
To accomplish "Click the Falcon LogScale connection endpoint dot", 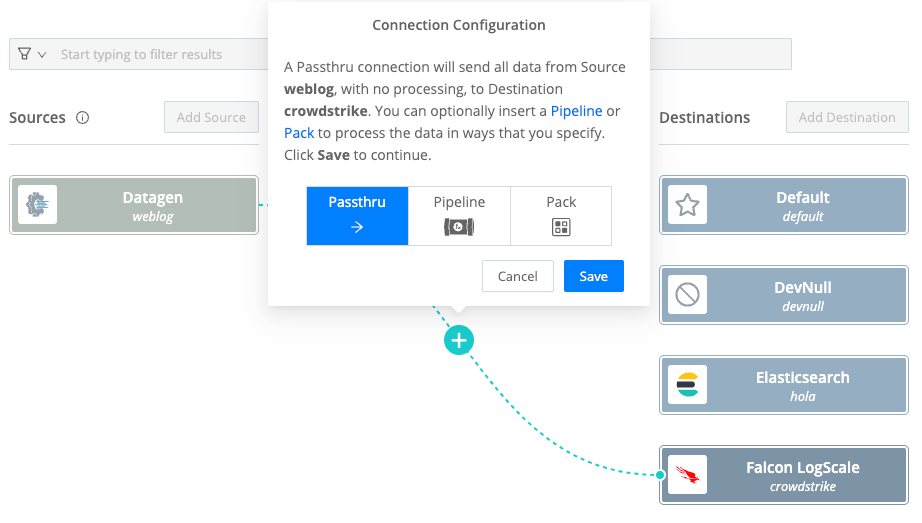I will pyautogui.click(x=660, y=475).
